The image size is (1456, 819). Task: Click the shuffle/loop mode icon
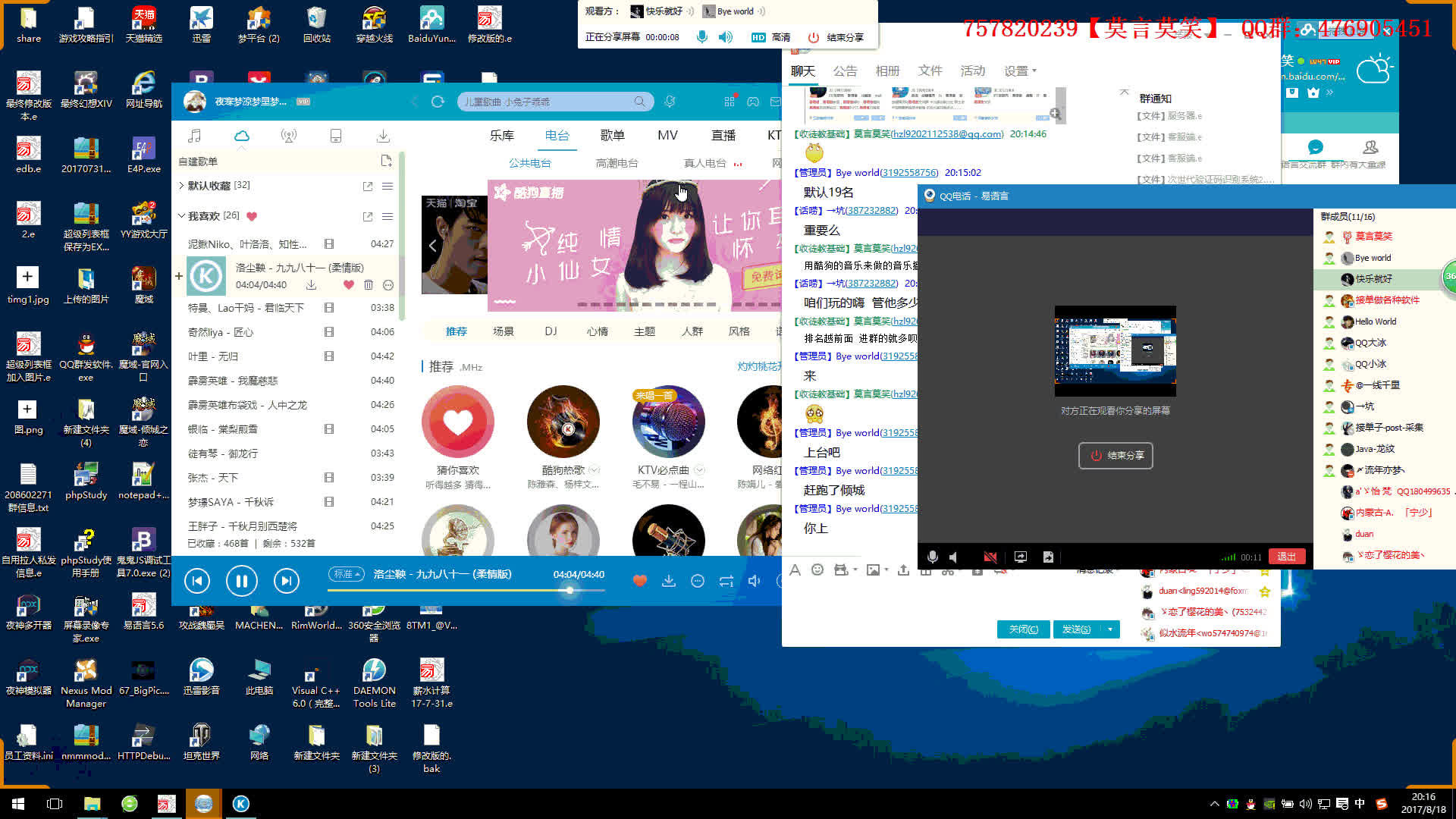tap(726, 580)
